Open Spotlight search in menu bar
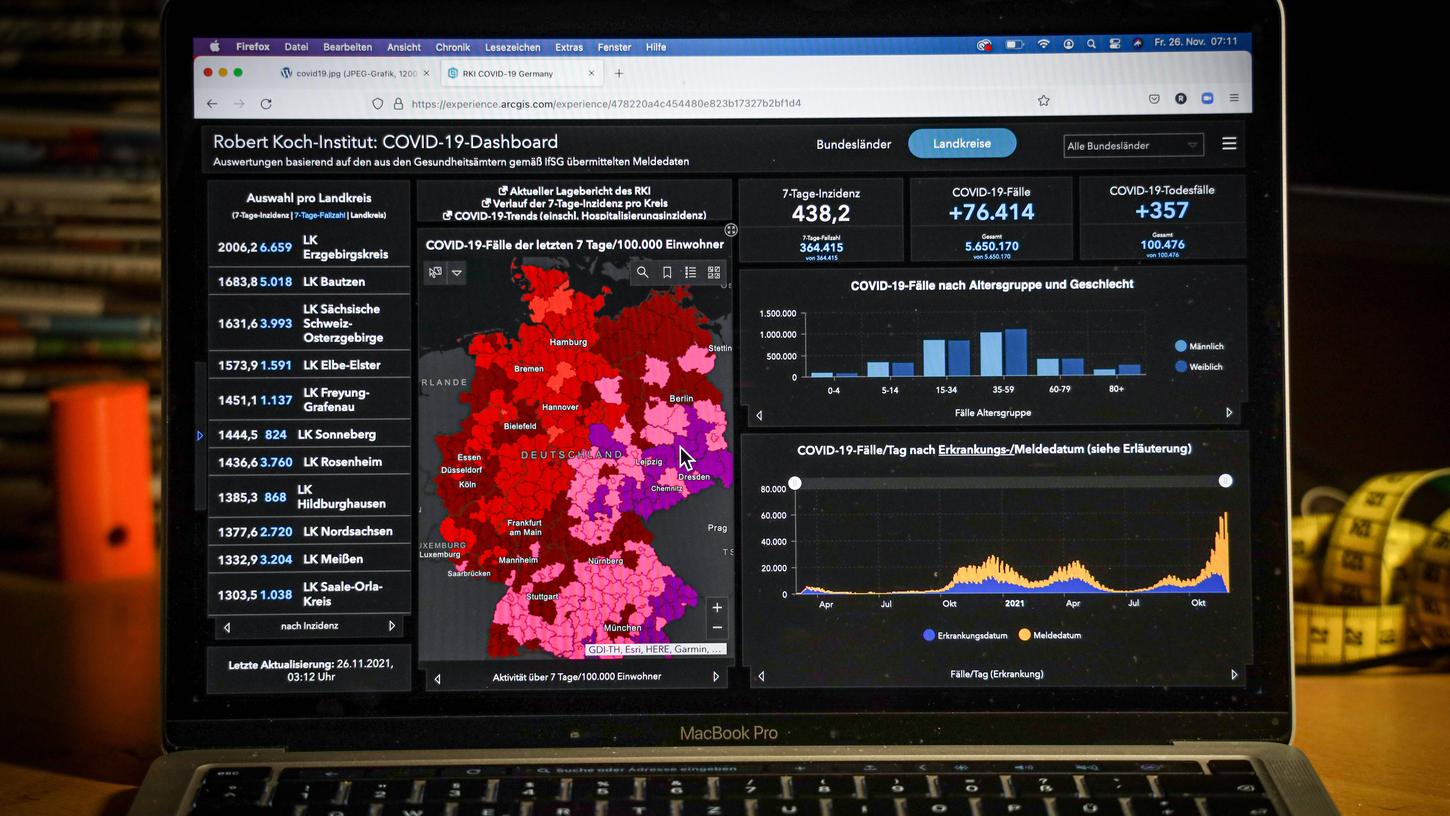Viewport: 1450px width, 816px height. (1091, 44)
